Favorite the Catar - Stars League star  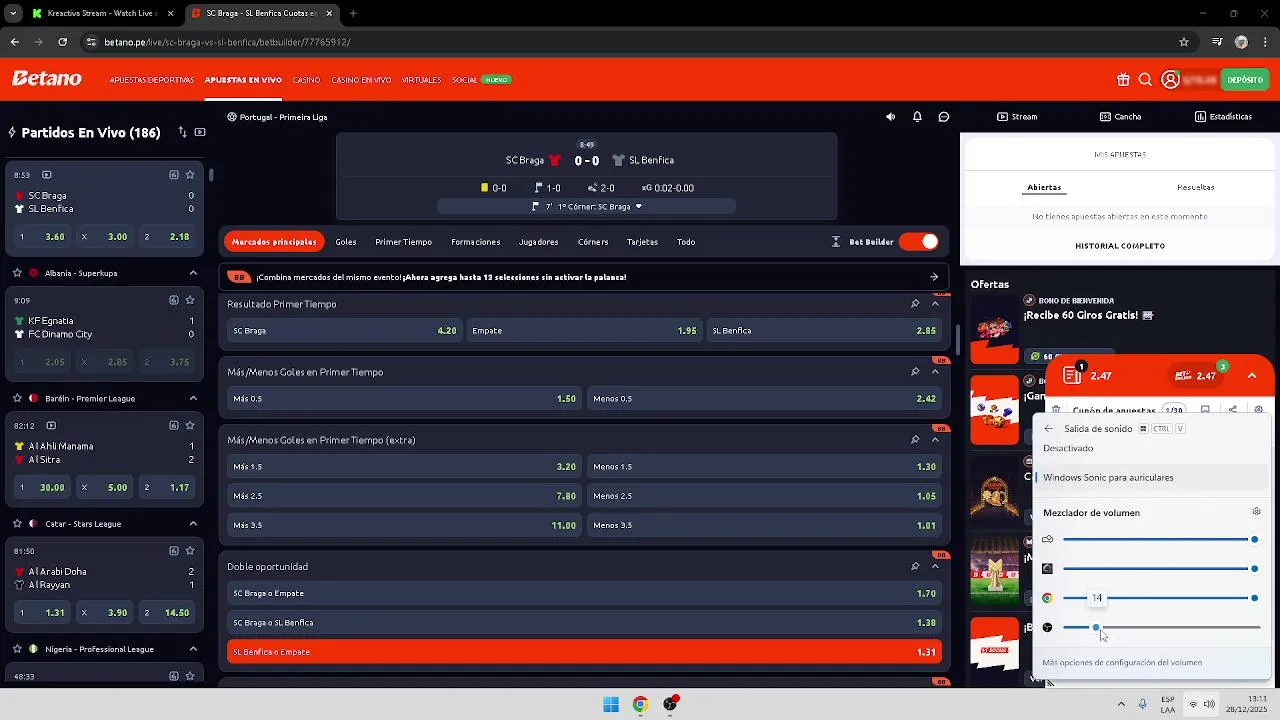pos(17,523)
